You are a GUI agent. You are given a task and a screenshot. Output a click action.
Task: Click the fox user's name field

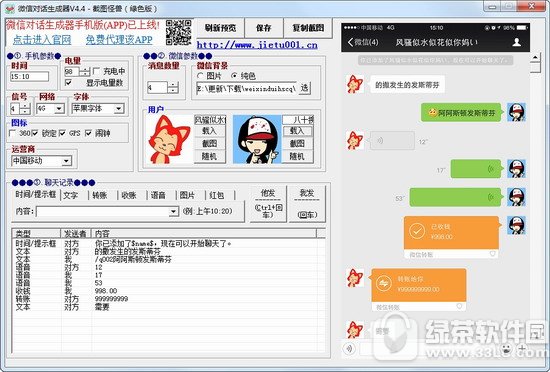pyautogui.click(x=210, y=120)
